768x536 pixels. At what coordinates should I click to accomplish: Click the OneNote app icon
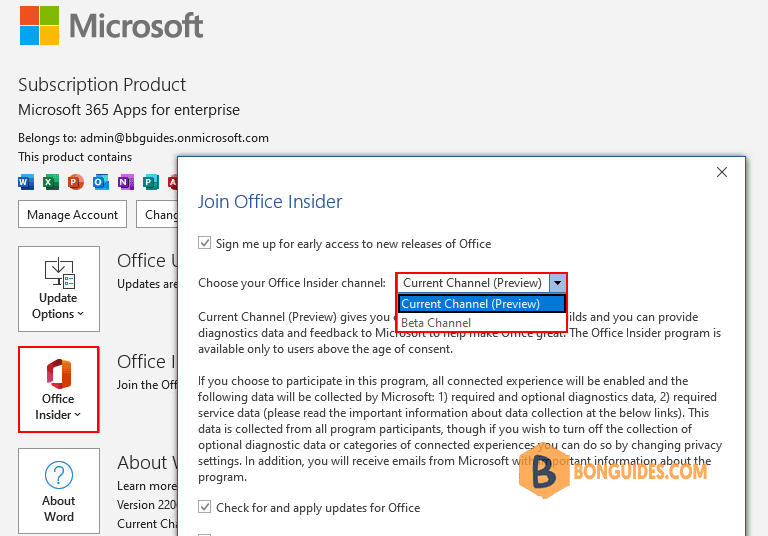coord(125,182)
